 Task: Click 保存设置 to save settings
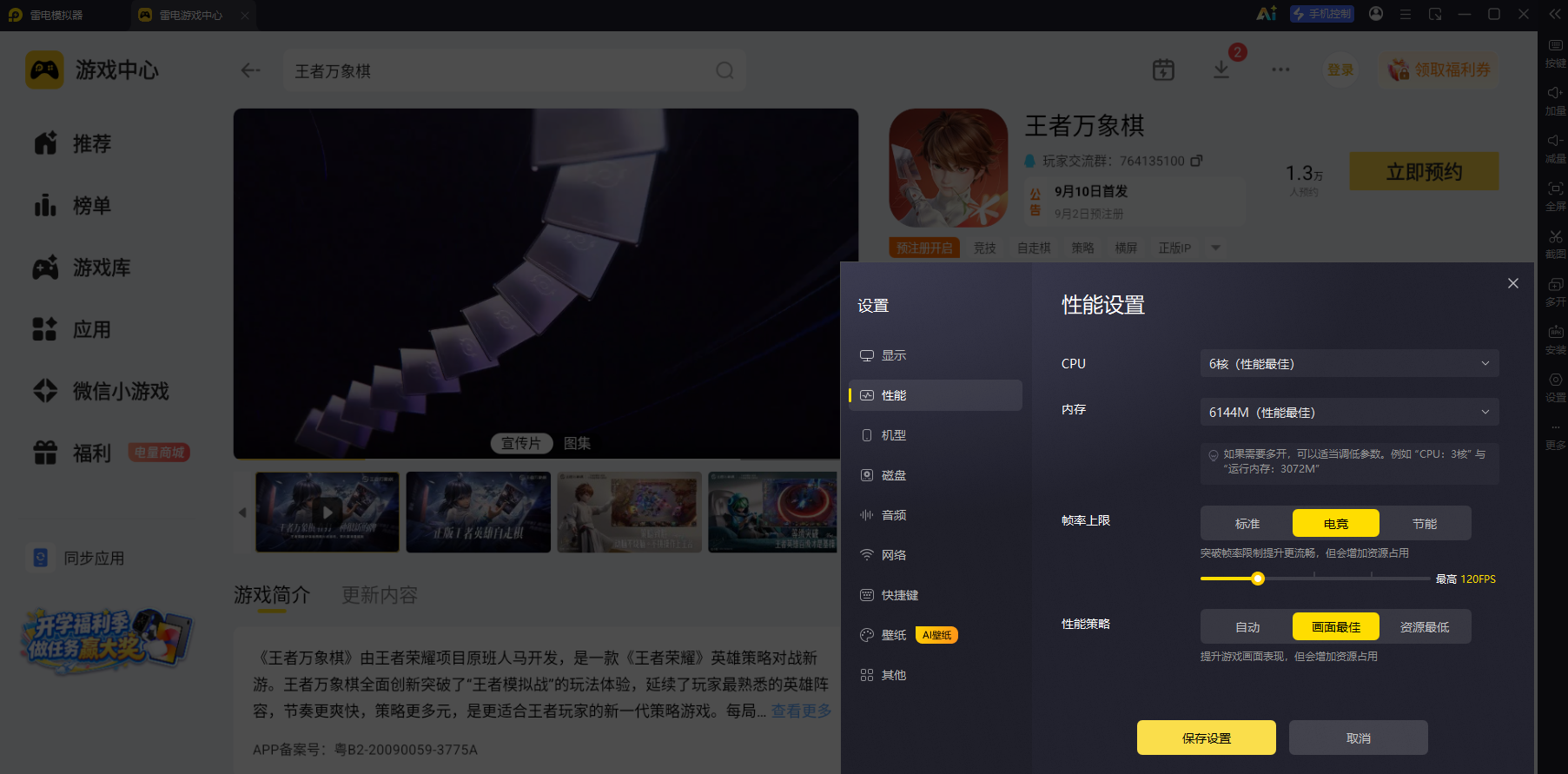(x=1207, y=738)
